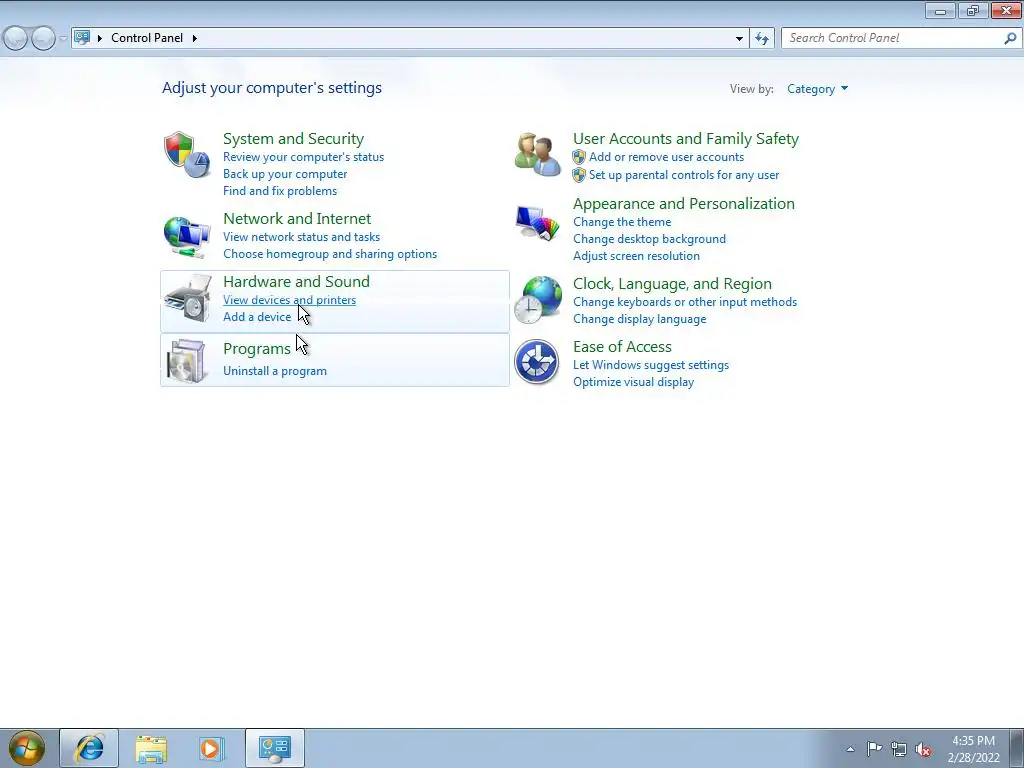Click the Refresh button beside address bar

pos(762,39)
